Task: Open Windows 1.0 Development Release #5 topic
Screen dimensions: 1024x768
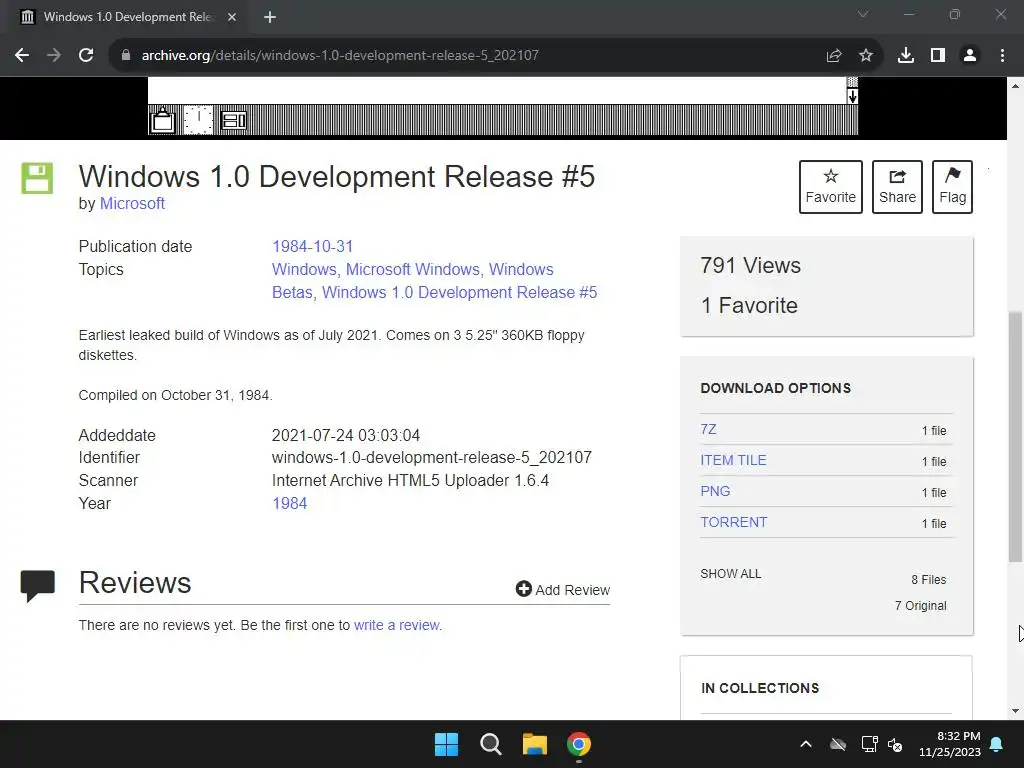Action: (460, 293)
